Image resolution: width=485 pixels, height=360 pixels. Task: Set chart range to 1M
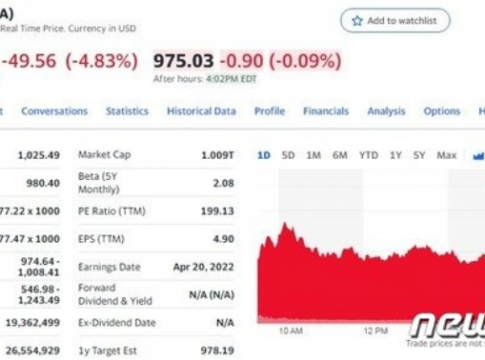point(313,155)
